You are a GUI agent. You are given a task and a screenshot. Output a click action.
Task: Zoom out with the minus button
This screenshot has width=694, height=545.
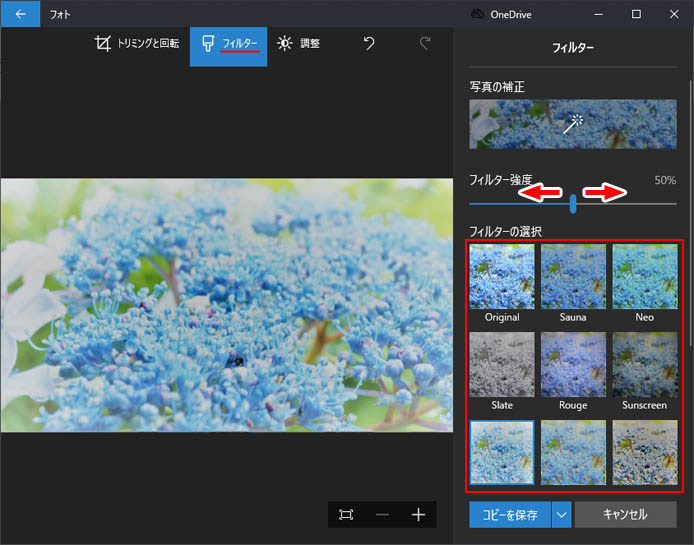[x=382, y=514]
